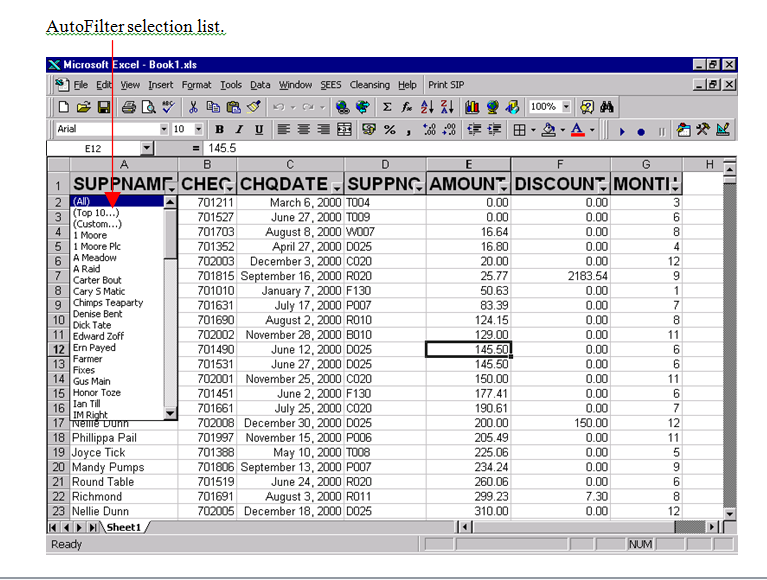
Task: Click the Name Box showing E12
Action: (93, 148)
